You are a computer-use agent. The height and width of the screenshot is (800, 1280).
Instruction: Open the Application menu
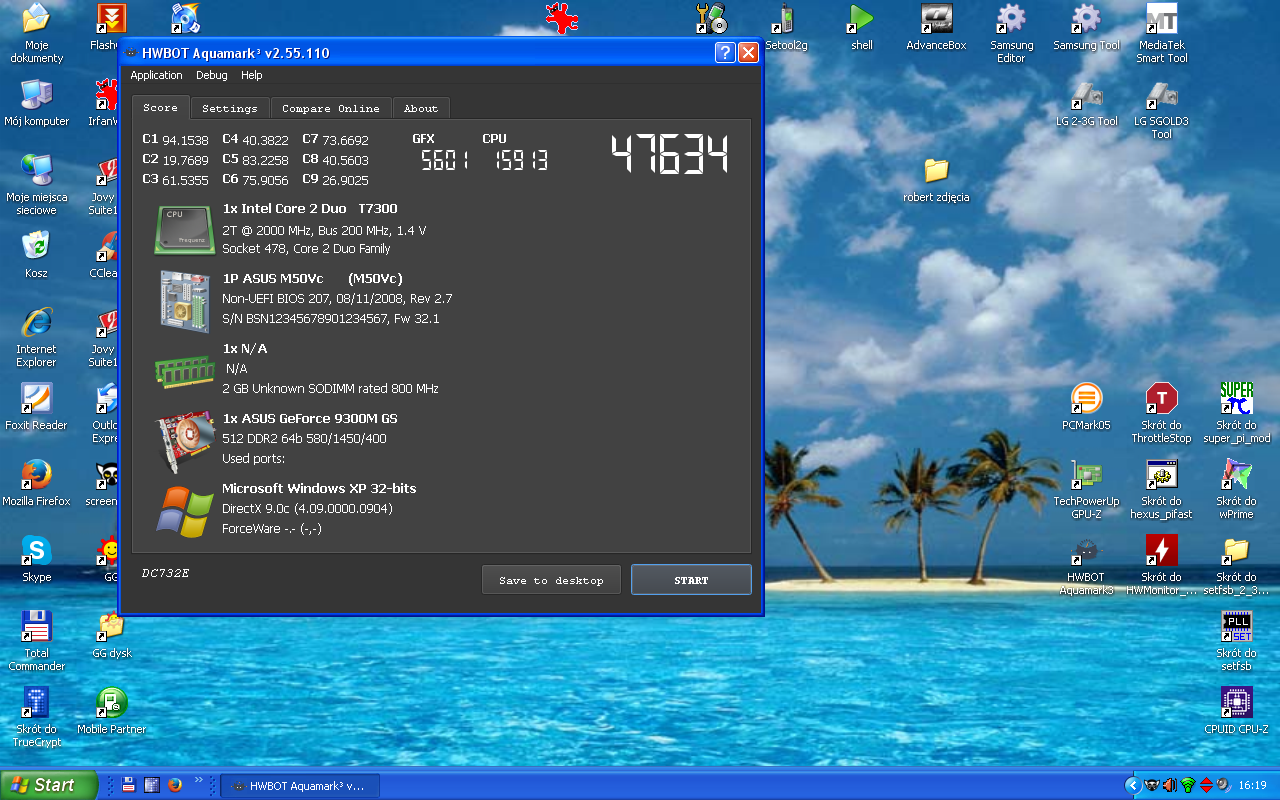coord(156,75)
